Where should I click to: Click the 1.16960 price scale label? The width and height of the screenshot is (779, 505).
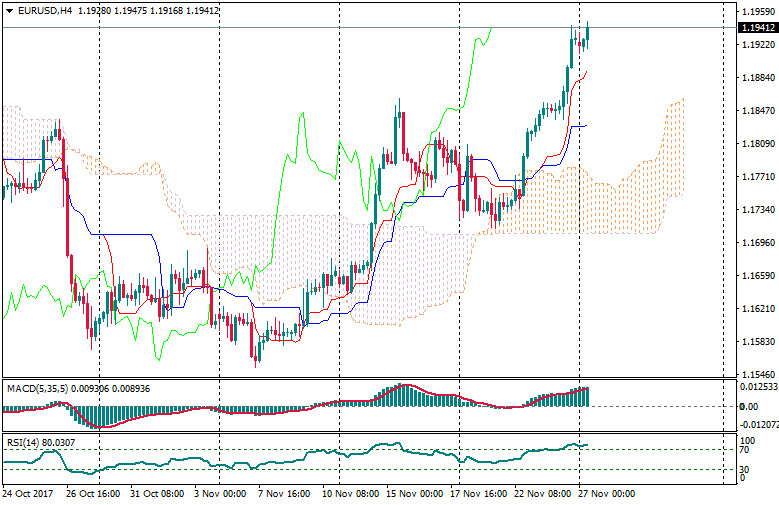(x=758, y=243)
